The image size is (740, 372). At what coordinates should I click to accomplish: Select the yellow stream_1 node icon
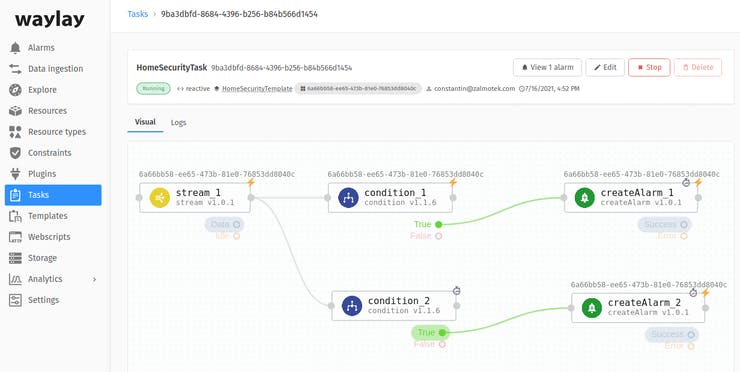pos(160,197)
